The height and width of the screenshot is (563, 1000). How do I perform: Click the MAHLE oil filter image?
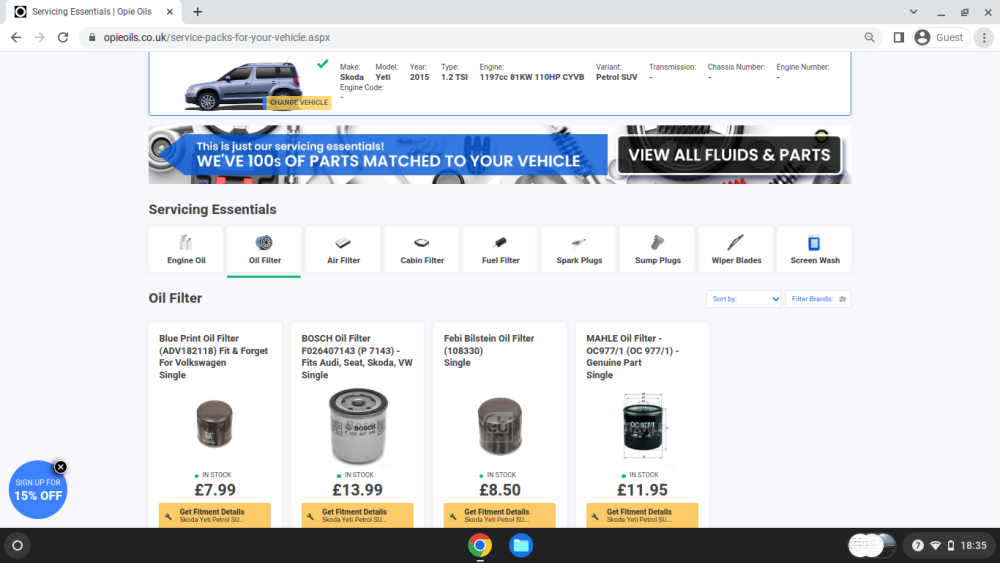click(643, 425)
